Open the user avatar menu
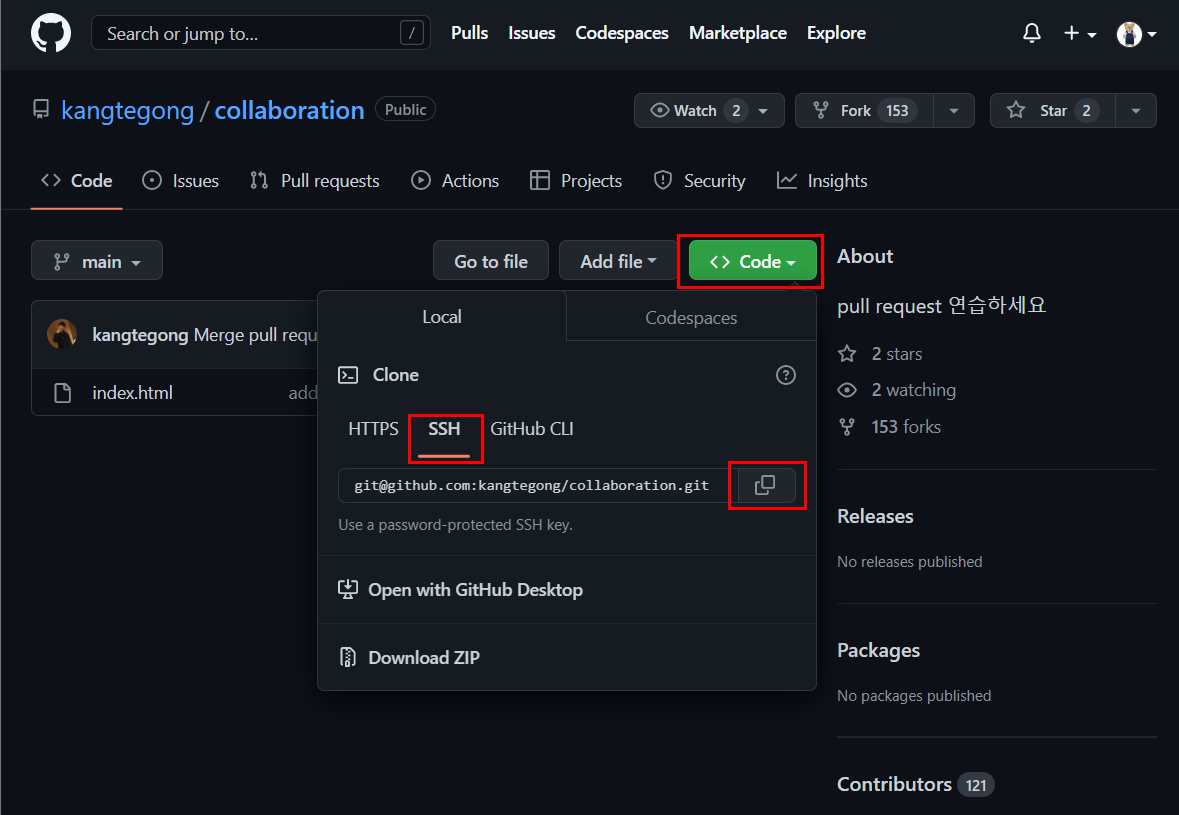This screenshot has height=815, width=1179. pos(1136,34)
